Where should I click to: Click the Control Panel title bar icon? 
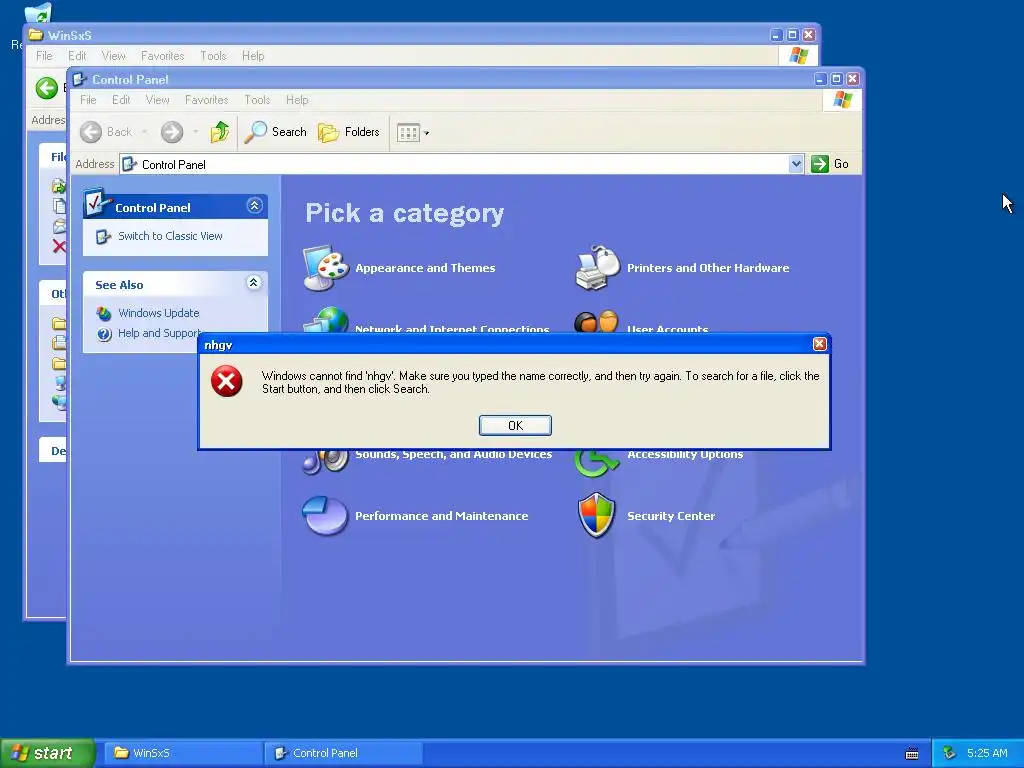[x=79, y=79]
